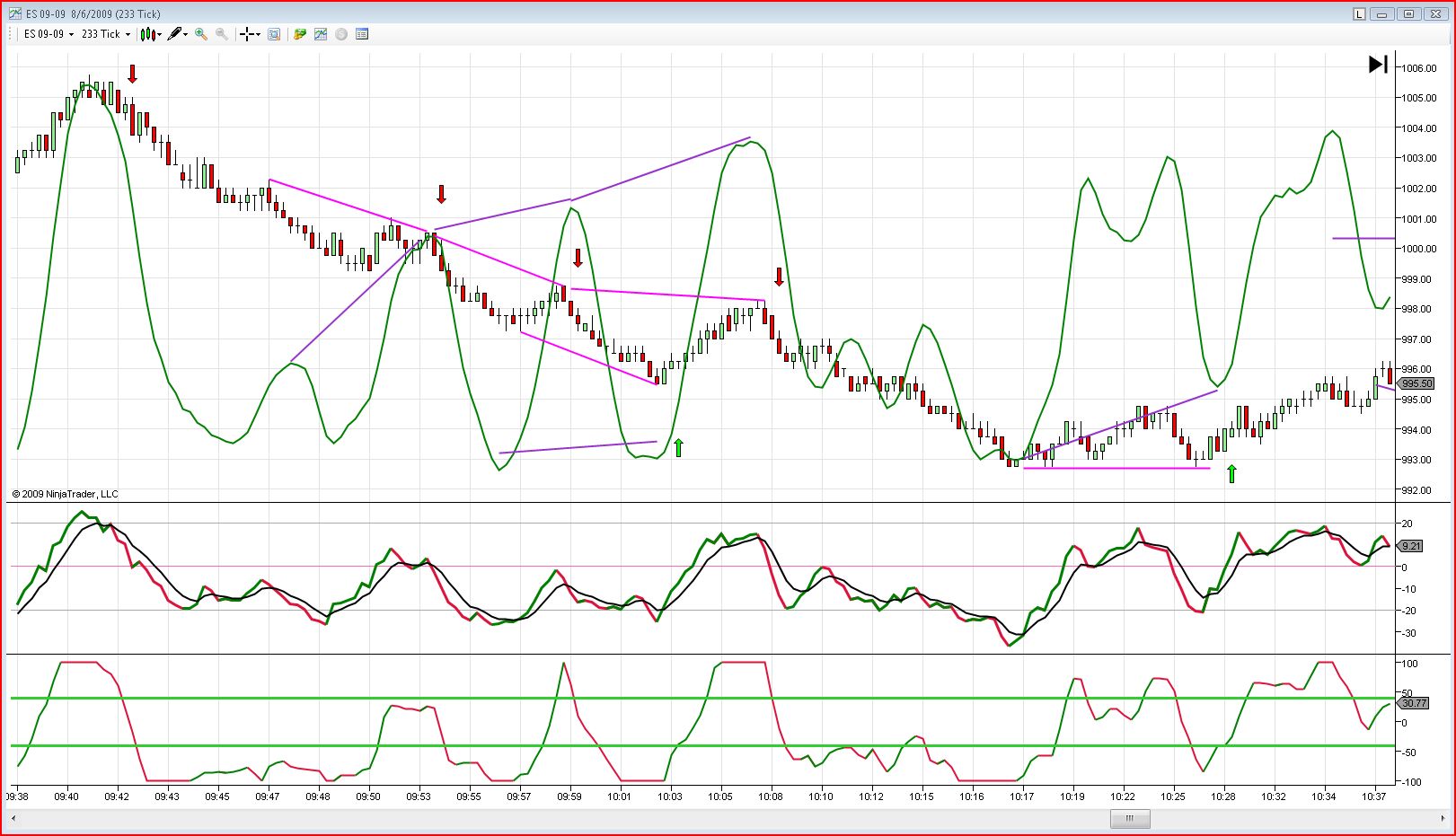
Task: Click the 1006.00 price axis label
Action: 1419,68
